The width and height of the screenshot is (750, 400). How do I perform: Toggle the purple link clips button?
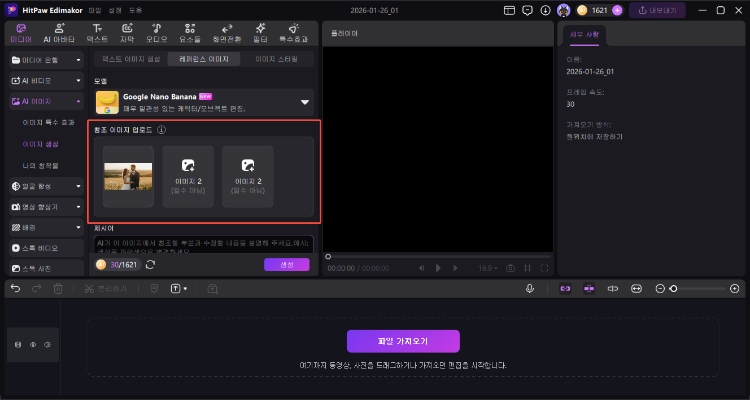[565, 289]
